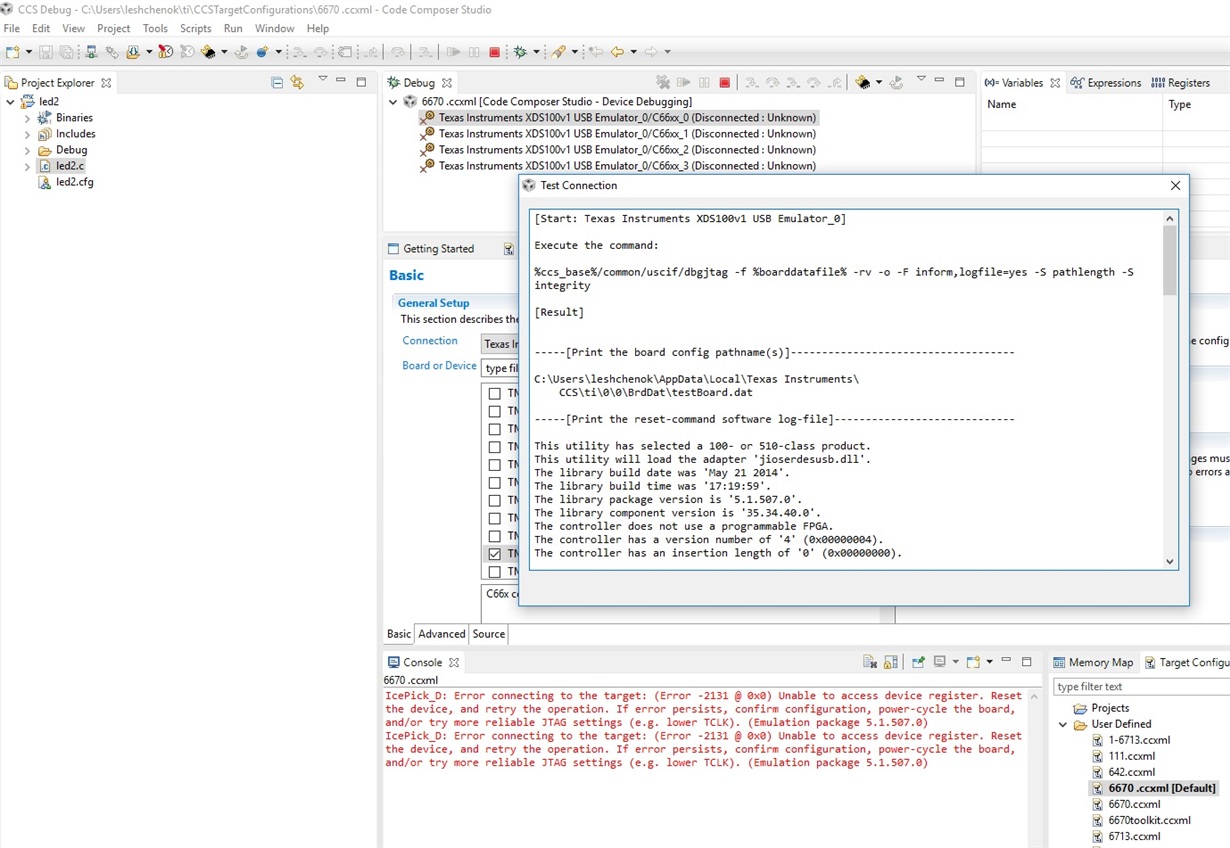Click the Suspend icon in main toolbar
This screenshot has height=848, width=1230.
pyautogui.click(x=474, y=52)
